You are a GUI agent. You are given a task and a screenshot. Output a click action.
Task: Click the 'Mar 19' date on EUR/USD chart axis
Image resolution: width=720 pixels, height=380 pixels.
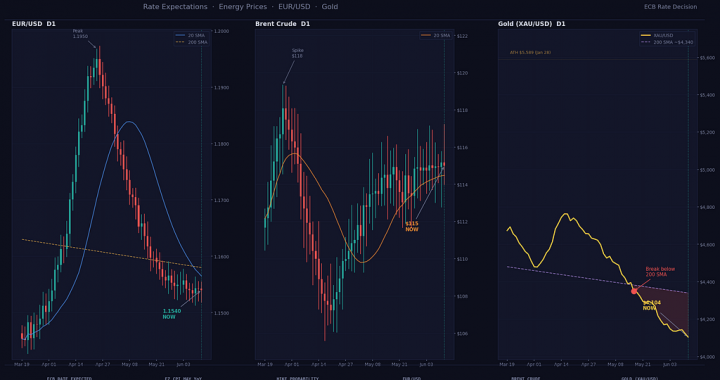(x=22, y=364)
